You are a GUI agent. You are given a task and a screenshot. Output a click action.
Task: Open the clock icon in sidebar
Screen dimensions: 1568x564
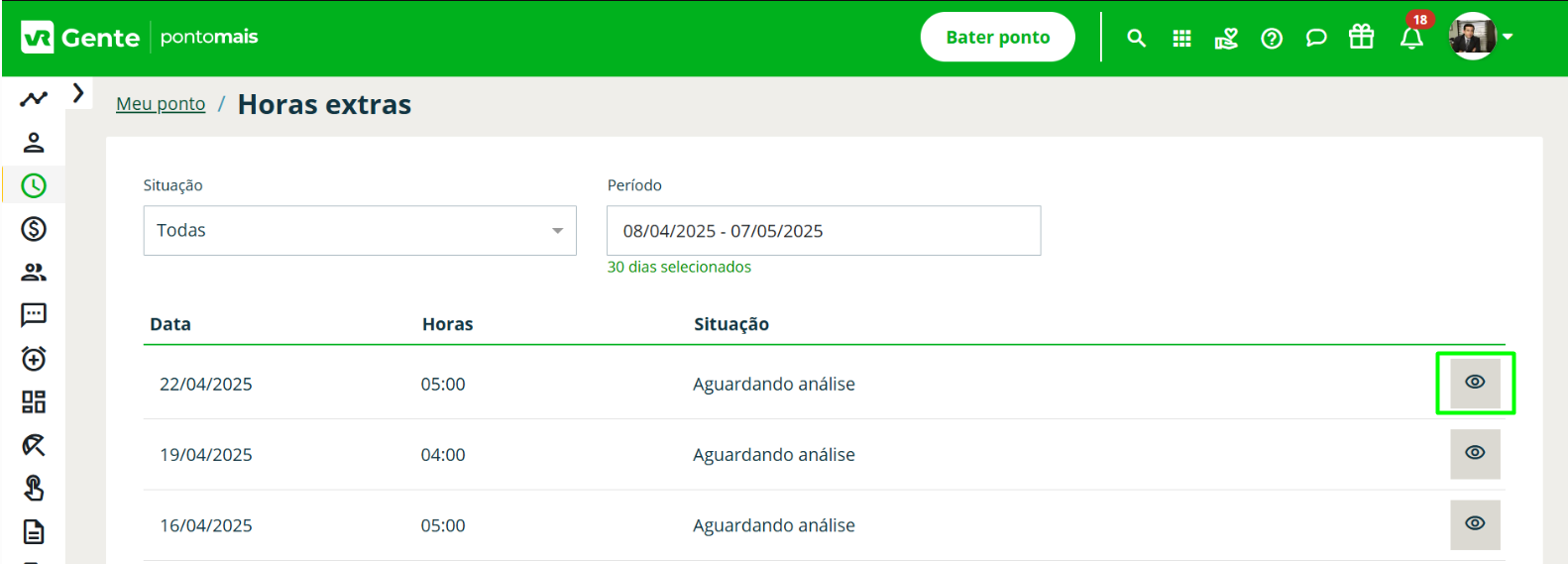pos(34,185)
